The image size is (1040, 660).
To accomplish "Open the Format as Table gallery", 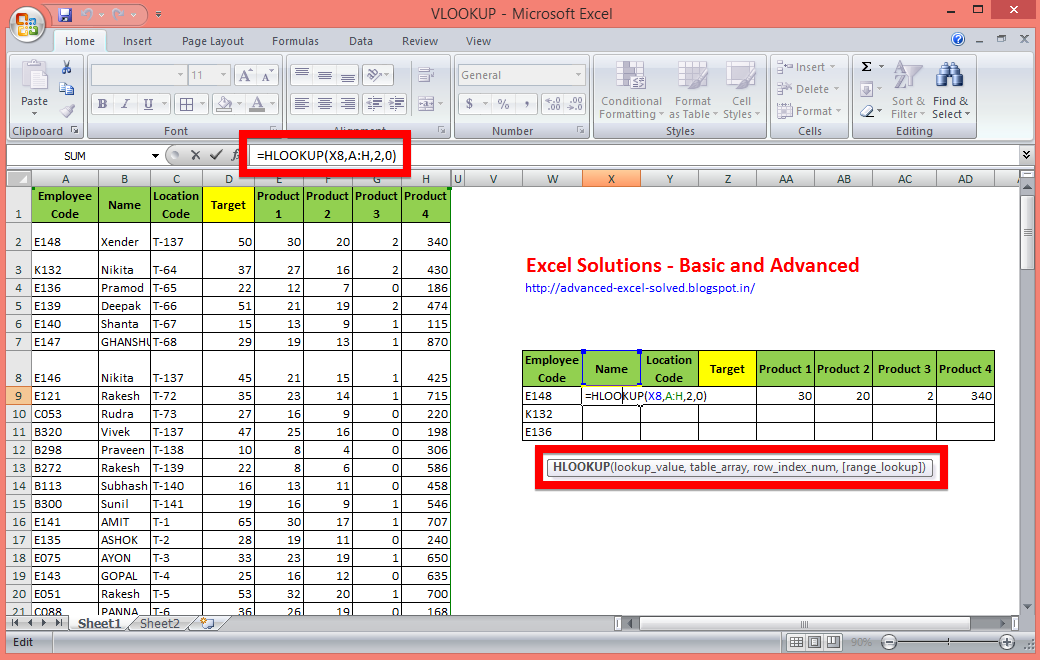I will point(693,90).
